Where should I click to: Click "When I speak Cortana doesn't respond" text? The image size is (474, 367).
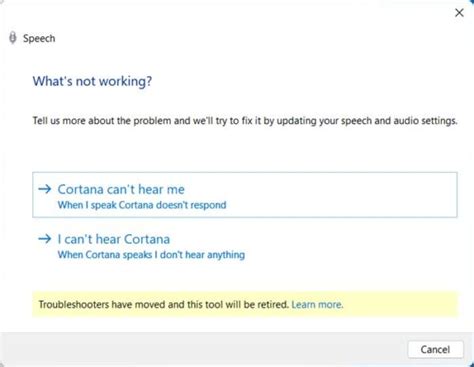pyautogui.click(x=142, y=205)
